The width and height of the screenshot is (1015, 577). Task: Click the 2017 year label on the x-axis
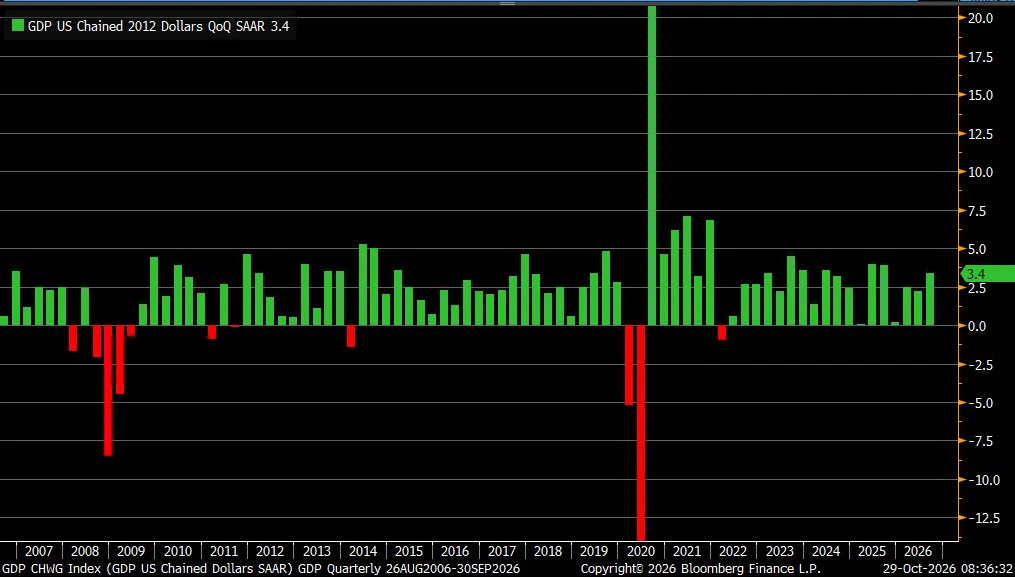point(502,551)
